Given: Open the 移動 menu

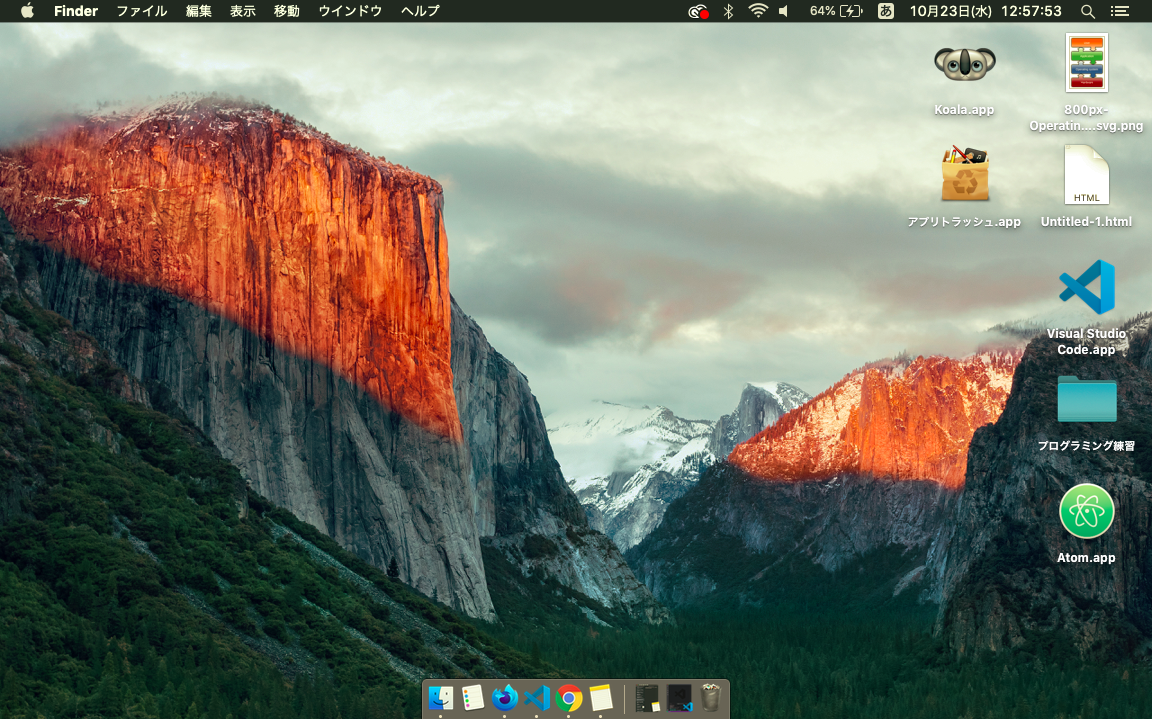Looking at the screenshot, I should coord(287,11).
